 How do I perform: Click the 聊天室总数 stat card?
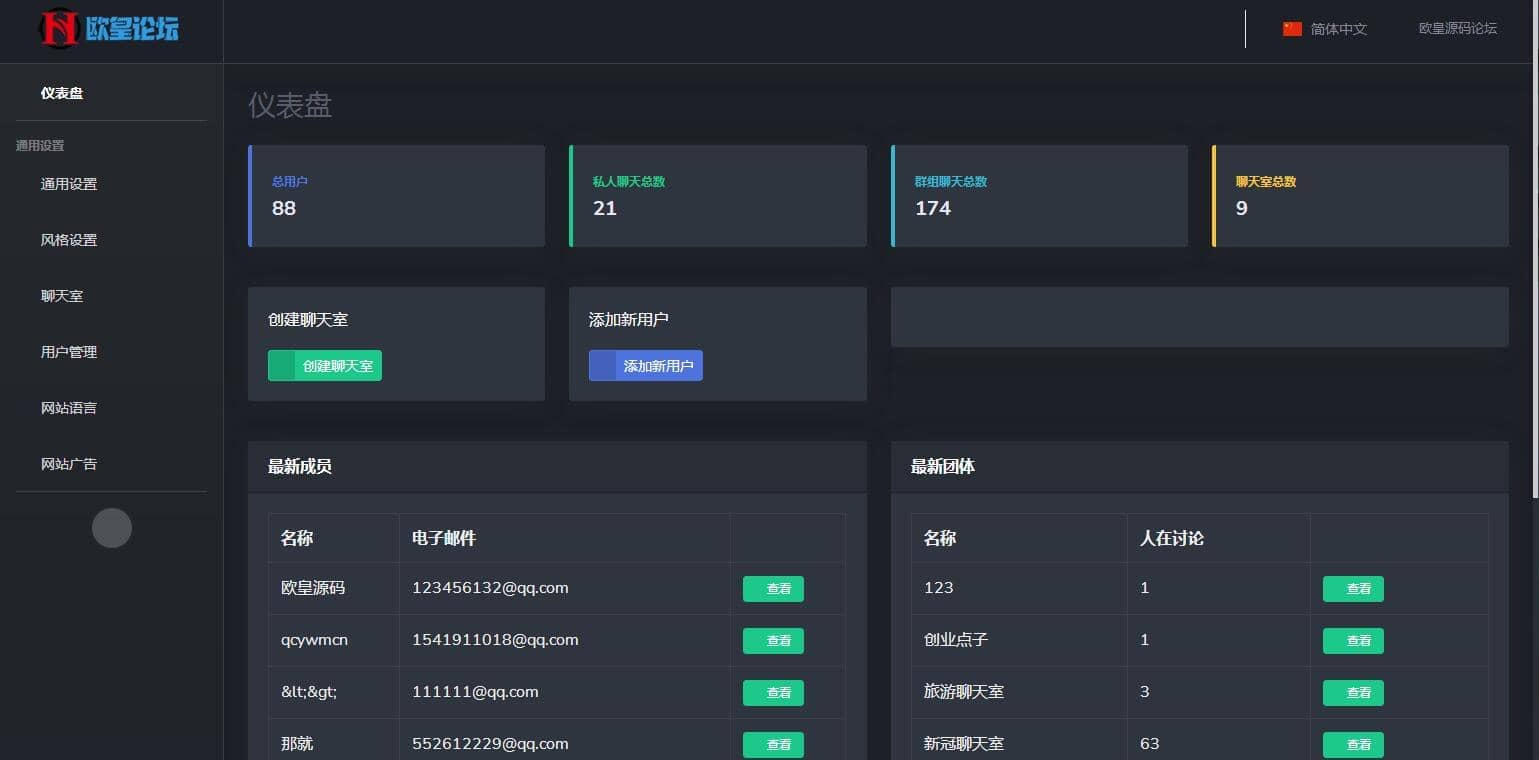pyautogui.click(x=1360, y=196)
